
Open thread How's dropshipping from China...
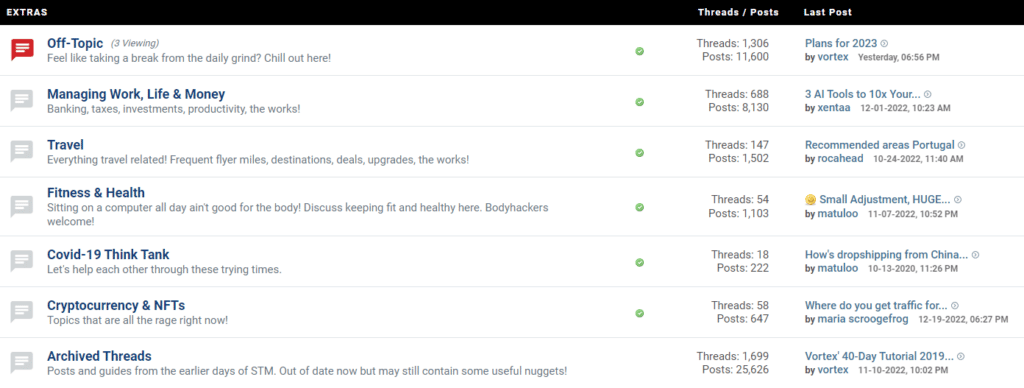click(886, 255)
